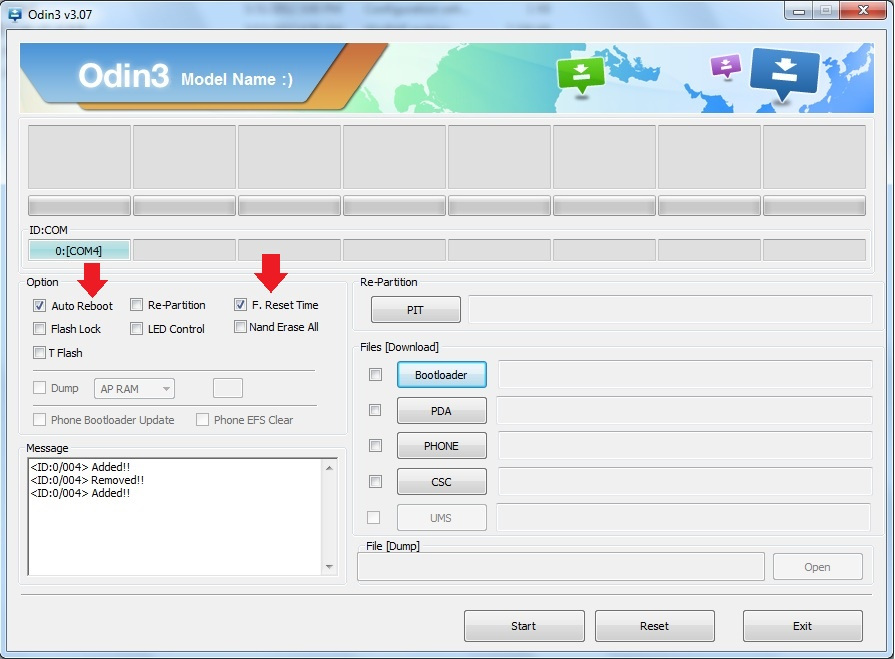Click the Odin title bar app icon
Image resolution: width=895 pixels, height=659 pixels.
(x=15, y=12)
